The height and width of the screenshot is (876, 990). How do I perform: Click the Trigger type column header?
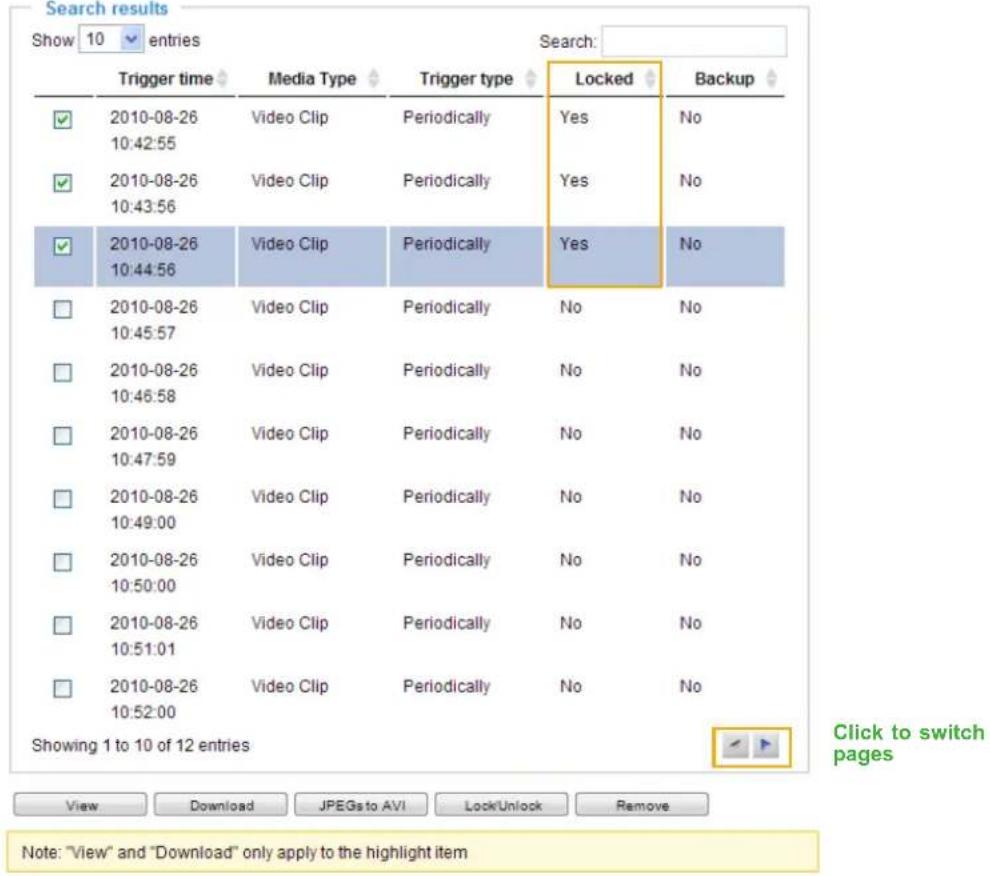(x=467, y=79)
